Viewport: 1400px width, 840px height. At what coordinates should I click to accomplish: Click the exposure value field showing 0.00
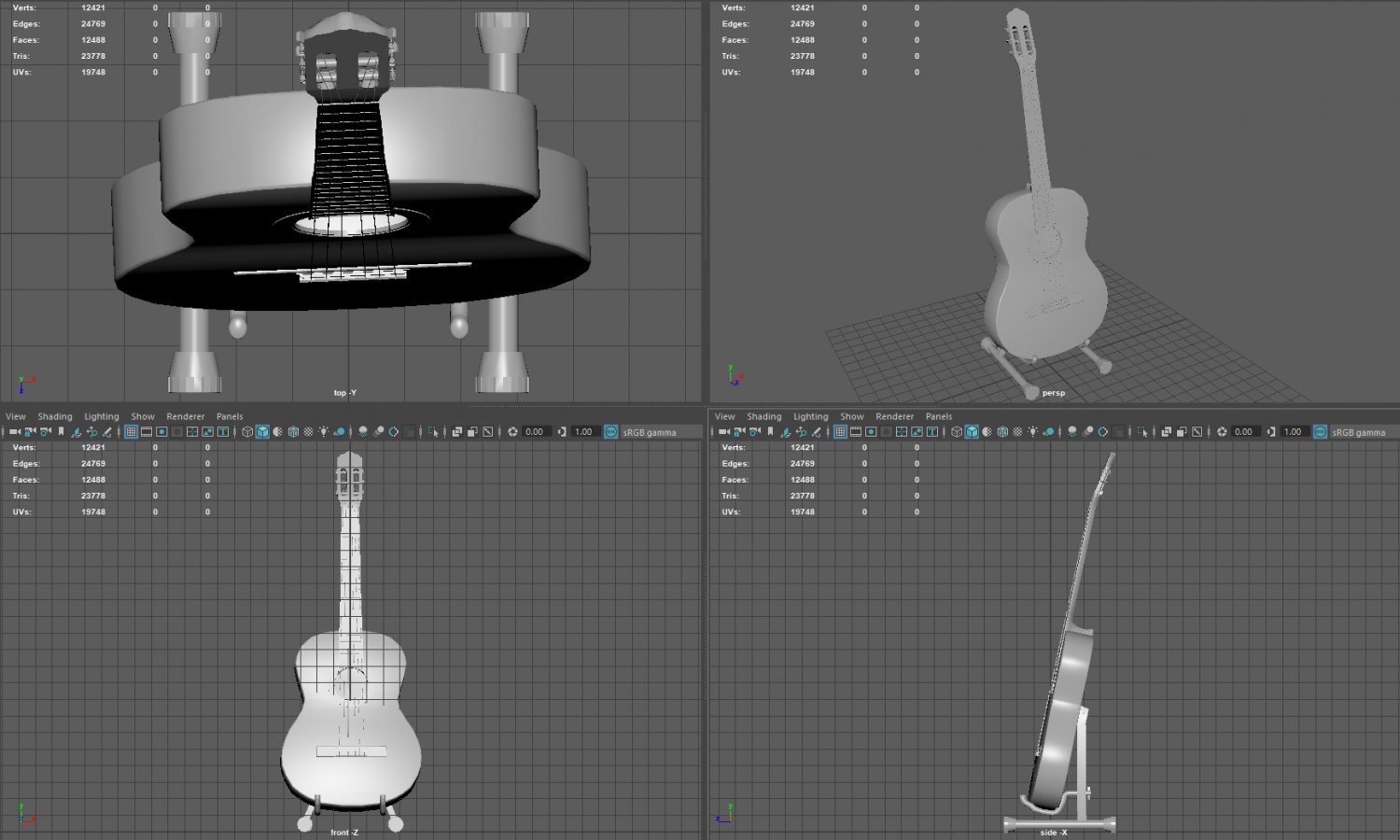(535, 431)
